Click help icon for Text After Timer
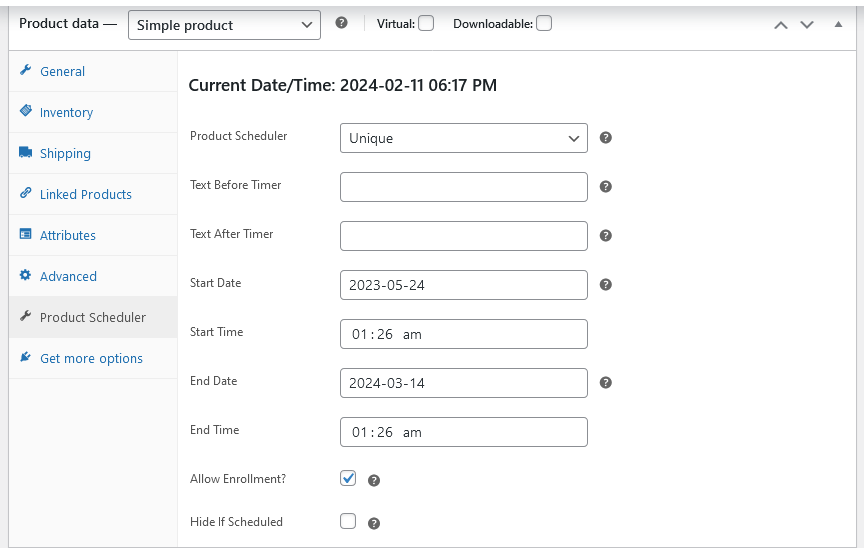 coord(606,236)
